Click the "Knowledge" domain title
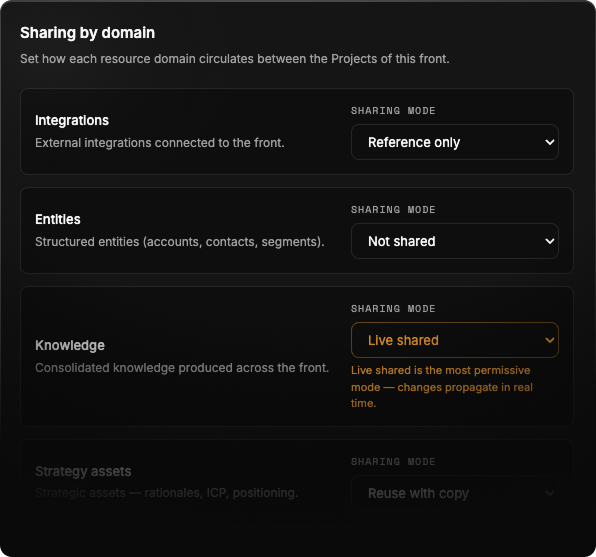The width and height of the screenshot is (596, 557). (x=70, y=345)
